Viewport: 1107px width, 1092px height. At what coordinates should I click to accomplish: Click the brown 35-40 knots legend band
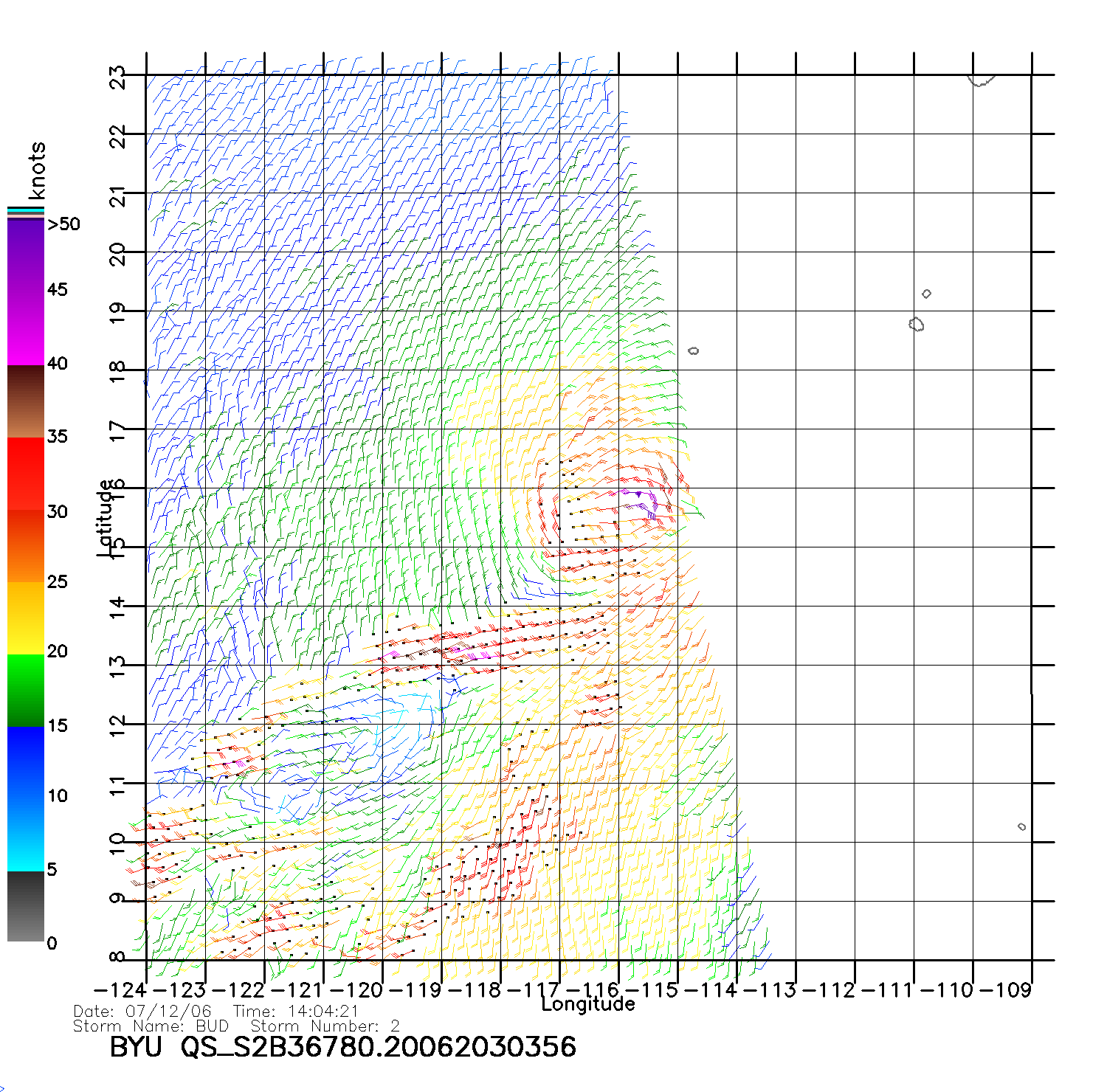coord(25,402)
